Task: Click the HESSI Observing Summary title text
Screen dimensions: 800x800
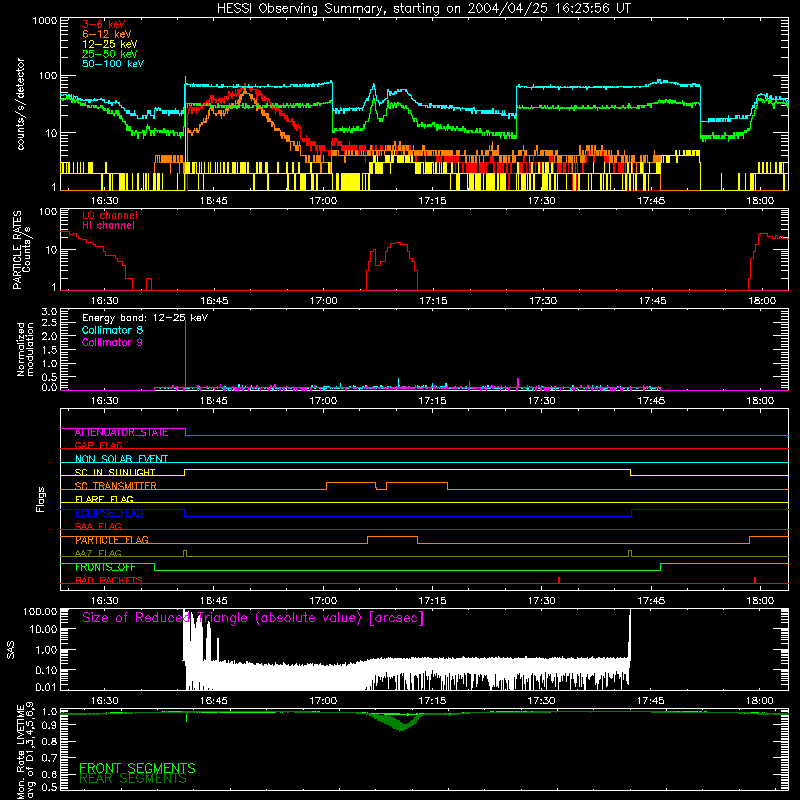Action: coord(424,9)
